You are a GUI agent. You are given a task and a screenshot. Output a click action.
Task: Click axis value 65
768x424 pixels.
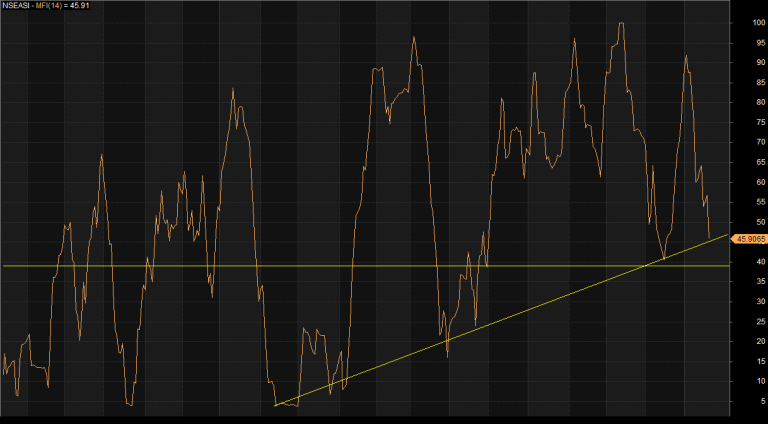pyautogui.click(x=761, y=162)
